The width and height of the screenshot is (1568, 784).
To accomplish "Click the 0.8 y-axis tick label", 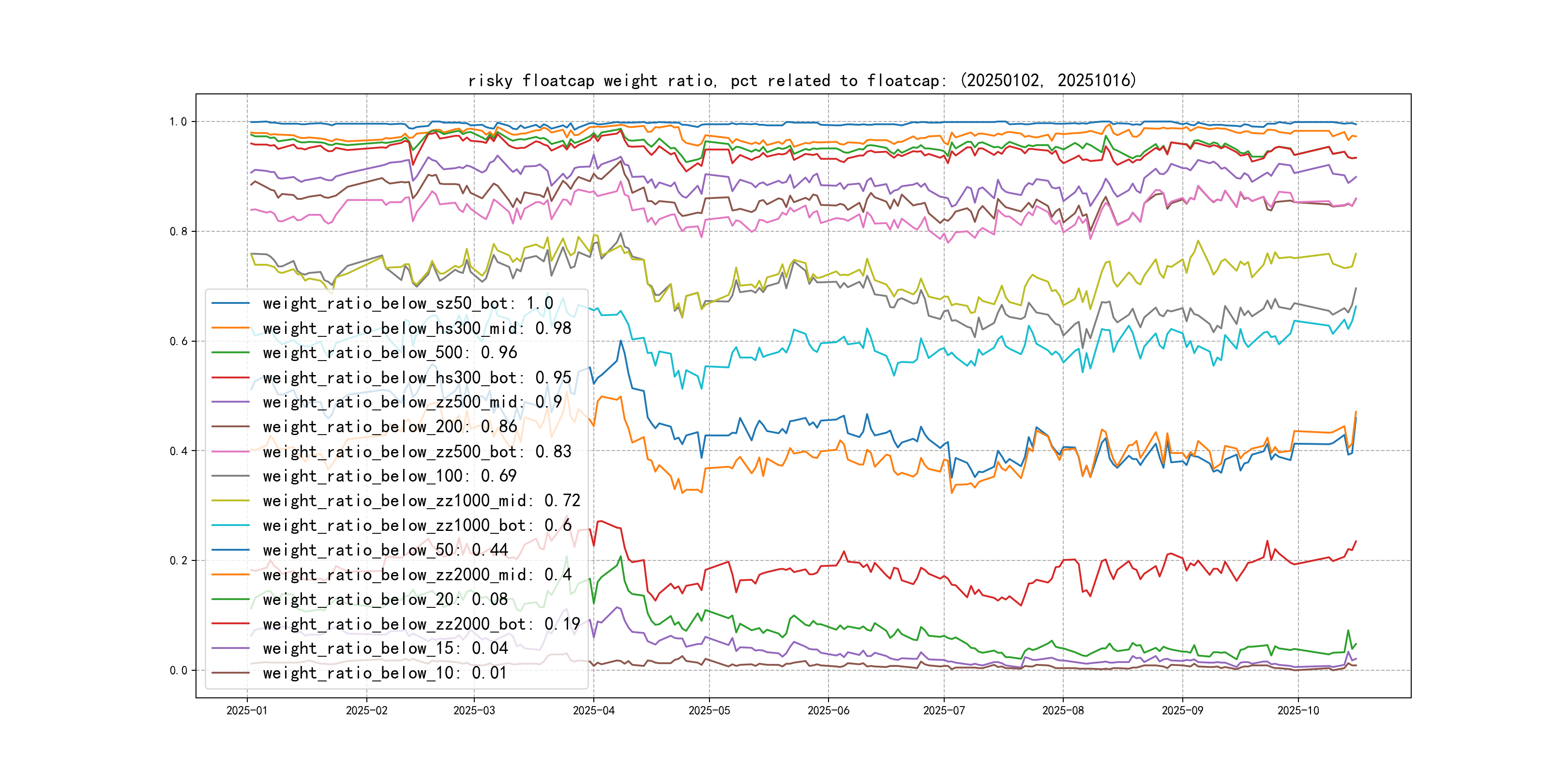I will (x=179, y=231).
